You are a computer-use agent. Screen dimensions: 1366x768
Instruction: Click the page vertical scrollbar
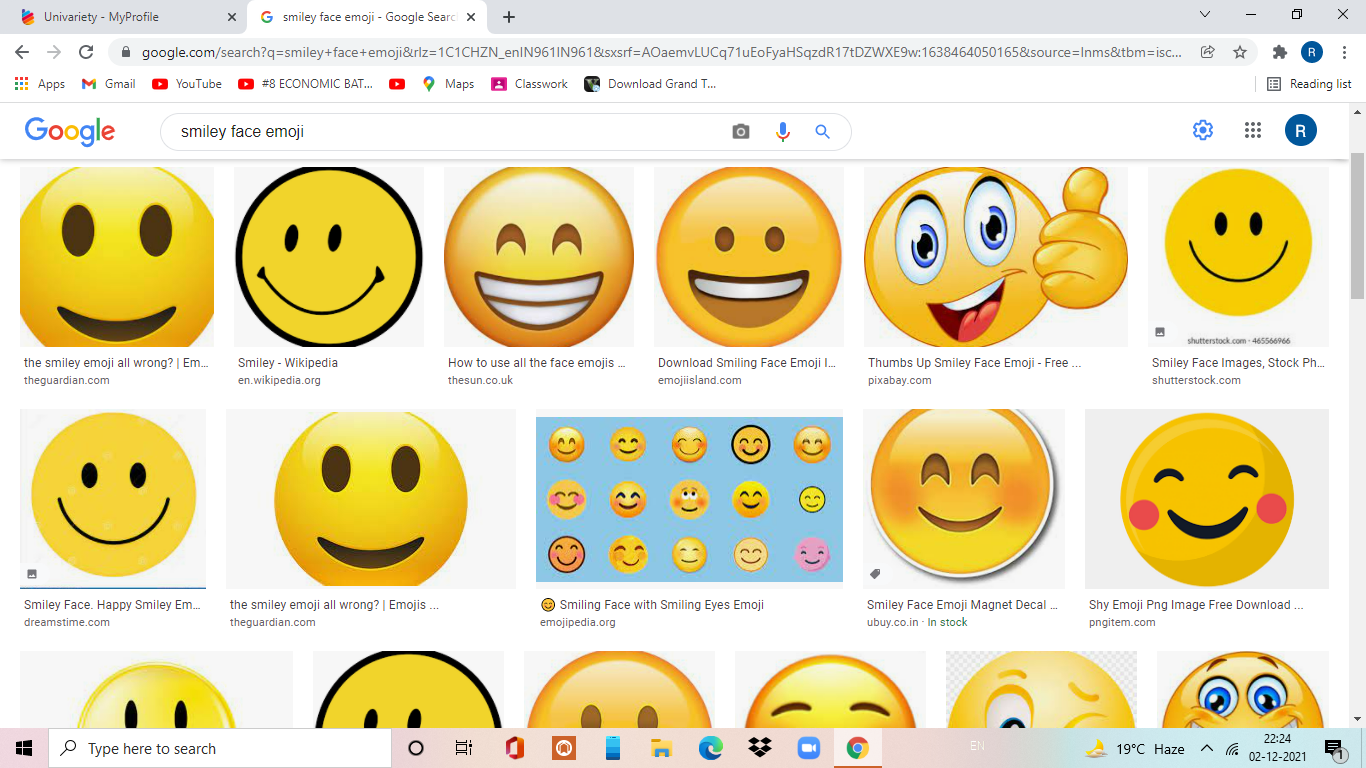(x=1357, y=225)
